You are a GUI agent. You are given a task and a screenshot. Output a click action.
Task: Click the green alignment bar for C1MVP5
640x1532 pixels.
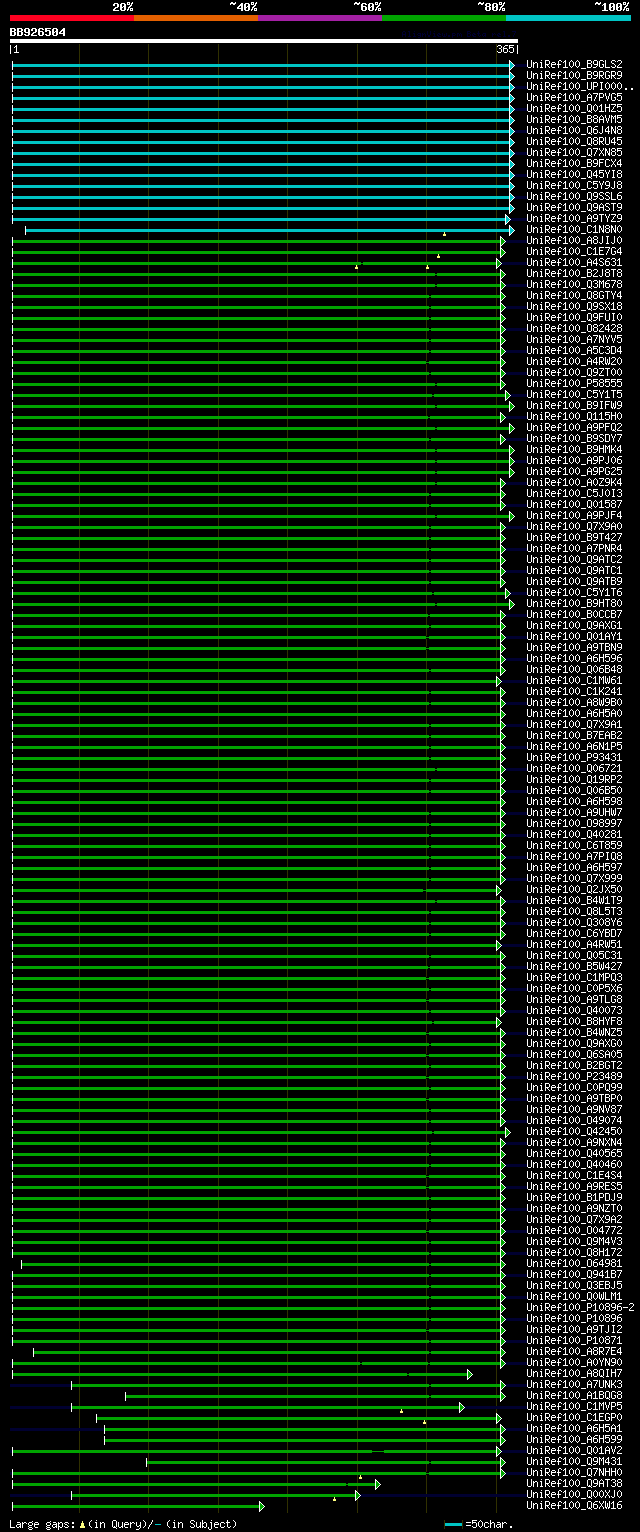pos(268,1407)
